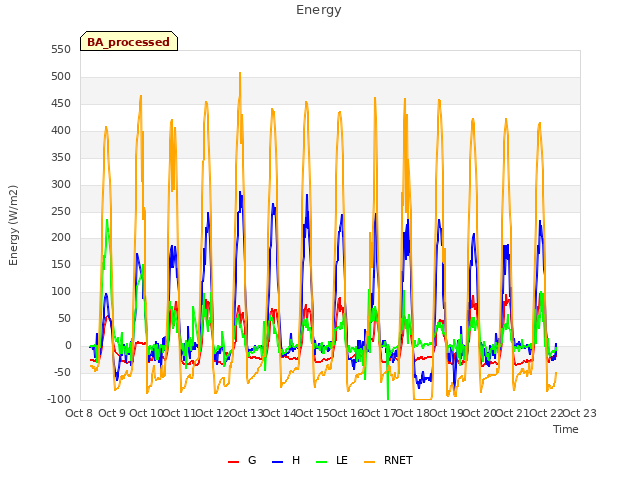Click the 400 y-axis tick label
The height and width of the screenshot is (480, 640).
[x=61, y=131]
